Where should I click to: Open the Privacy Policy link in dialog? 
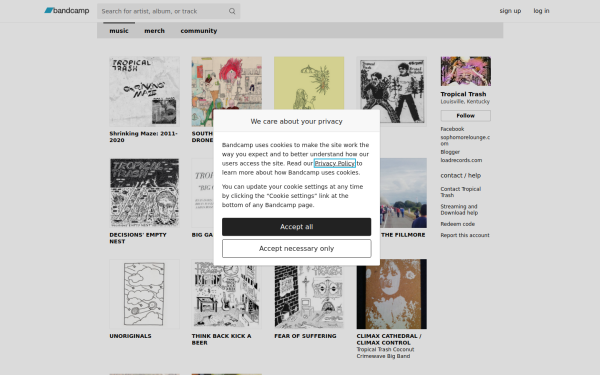pyautogui.click(x=334, y=163)
